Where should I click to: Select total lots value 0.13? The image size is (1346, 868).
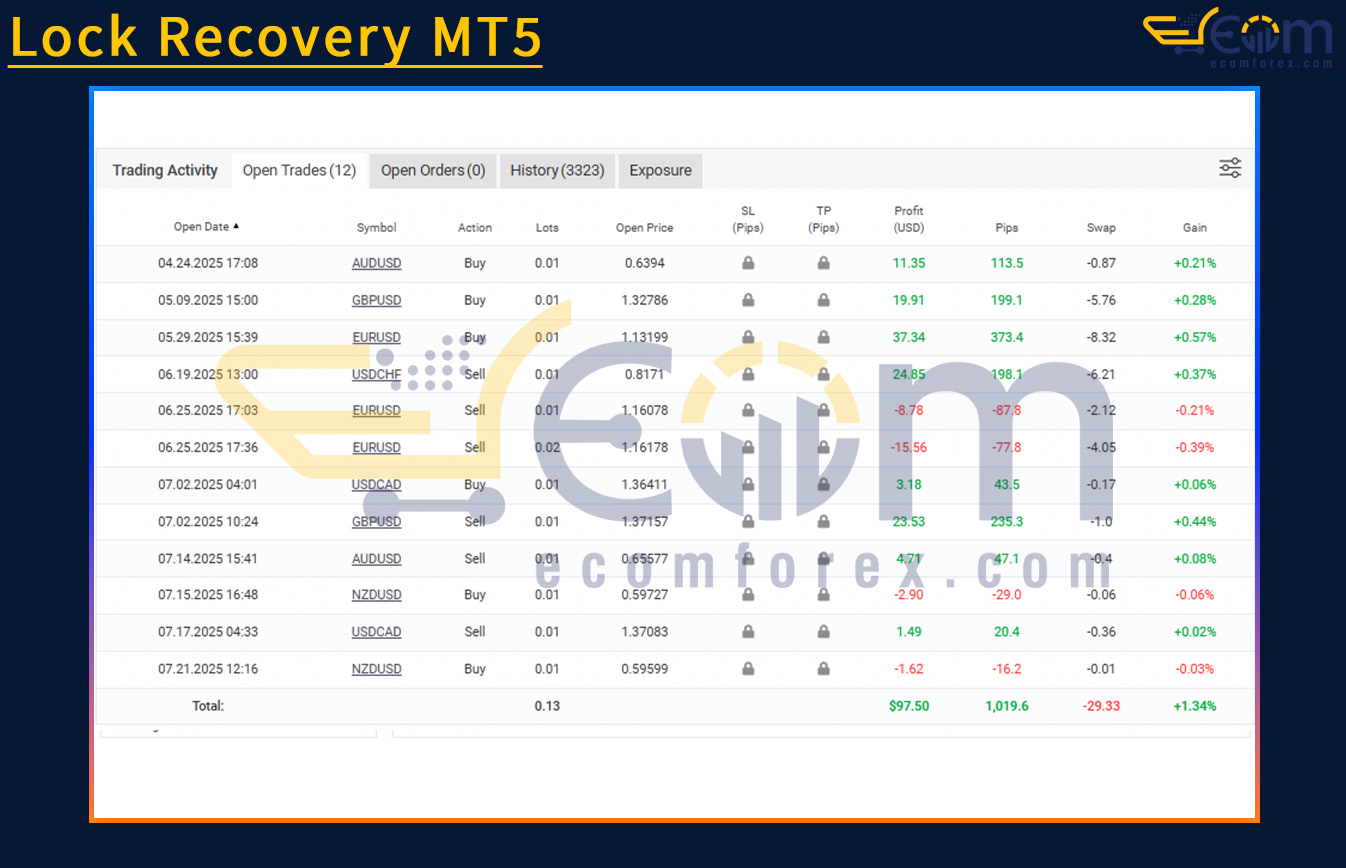pos(547,706)
